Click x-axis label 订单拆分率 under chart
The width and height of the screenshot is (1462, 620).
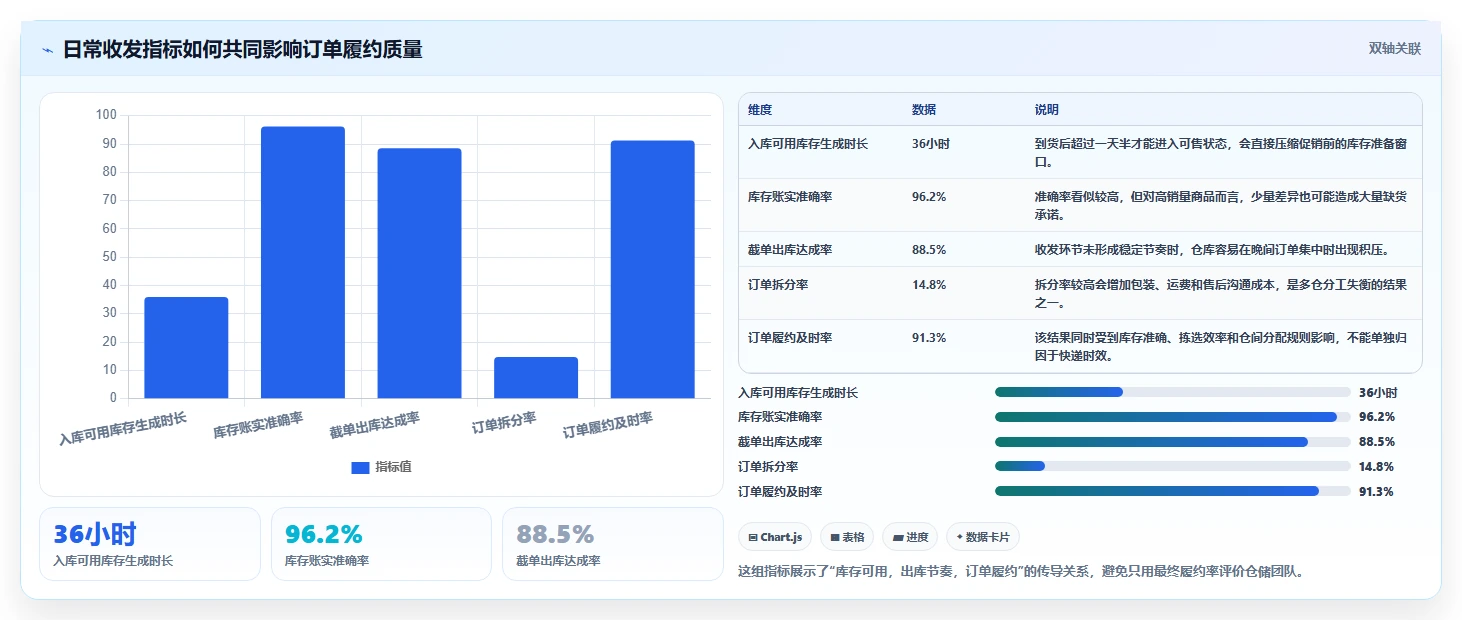504,423
